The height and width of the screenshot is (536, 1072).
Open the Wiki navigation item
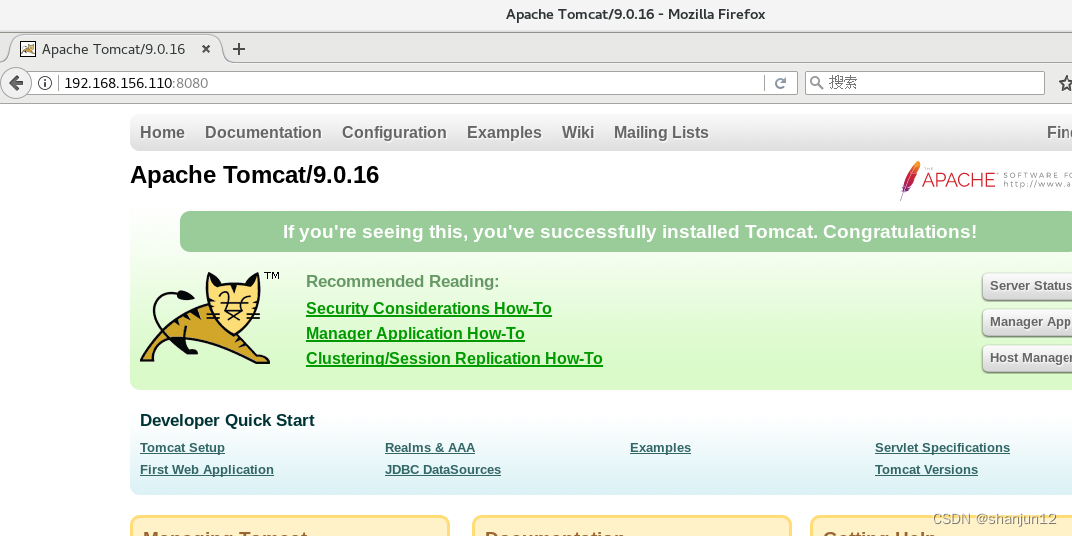(578, 133)
